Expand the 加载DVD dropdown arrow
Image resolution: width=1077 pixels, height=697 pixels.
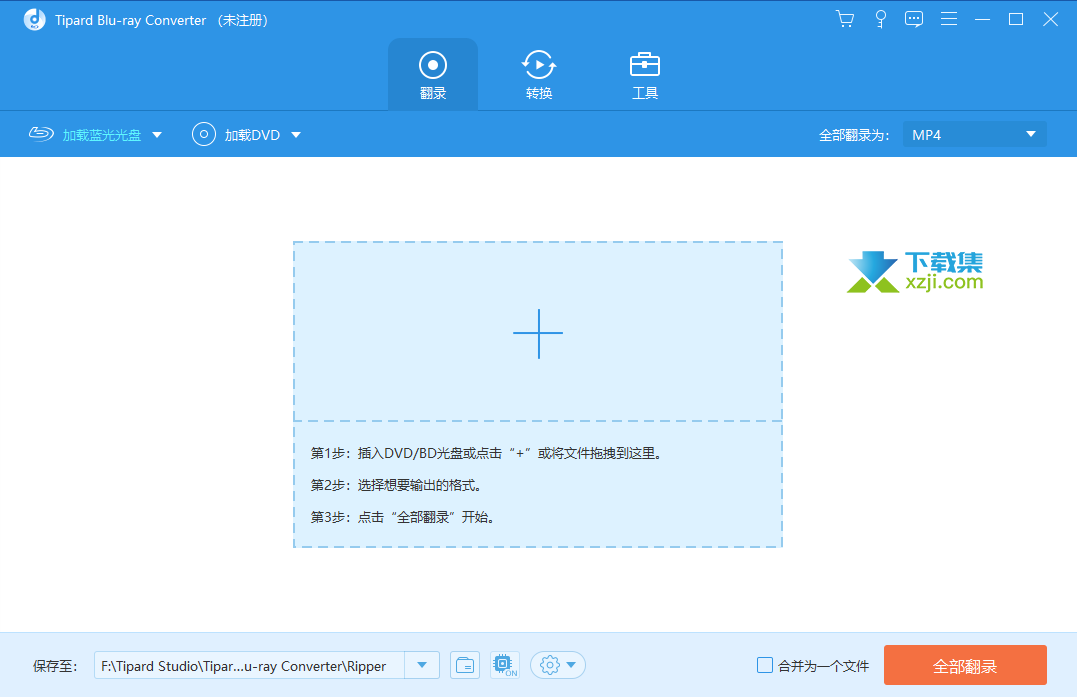tap(296, 135)
